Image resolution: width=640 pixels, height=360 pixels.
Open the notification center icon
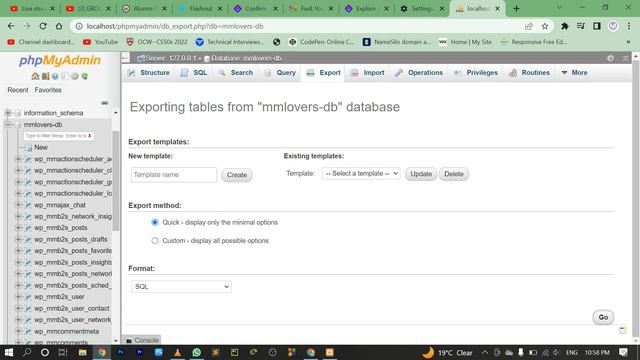pyautogui.click(x=623, y=352)
